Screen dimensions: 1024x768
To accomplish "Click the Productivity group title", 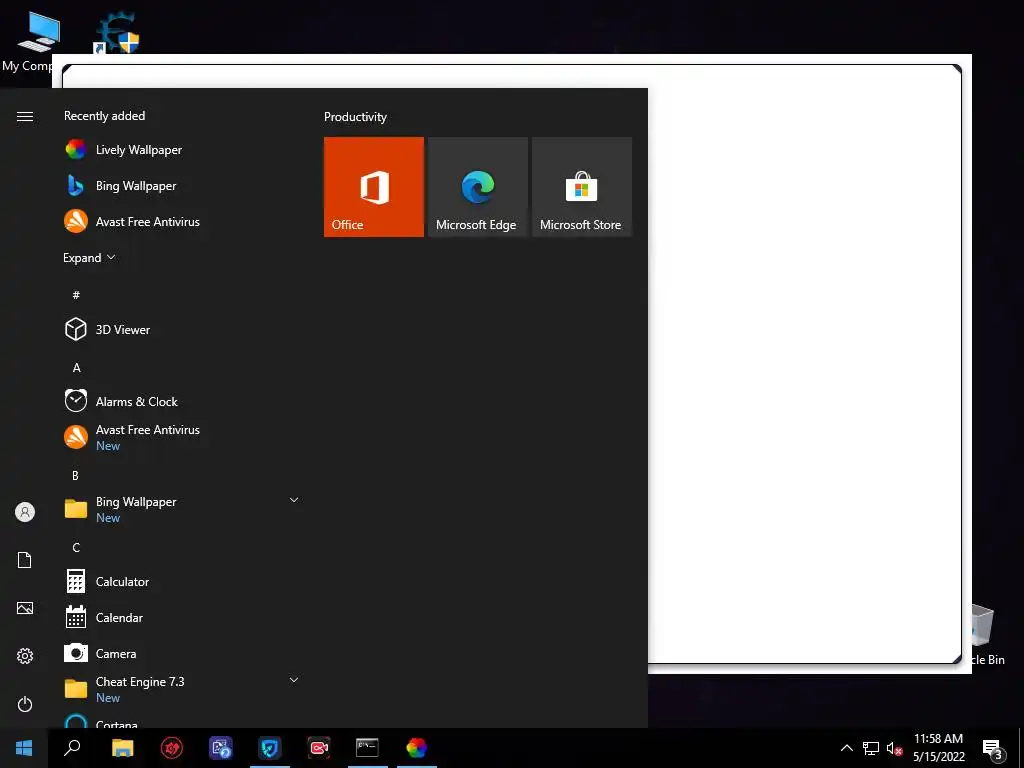I will pos(355,117).
